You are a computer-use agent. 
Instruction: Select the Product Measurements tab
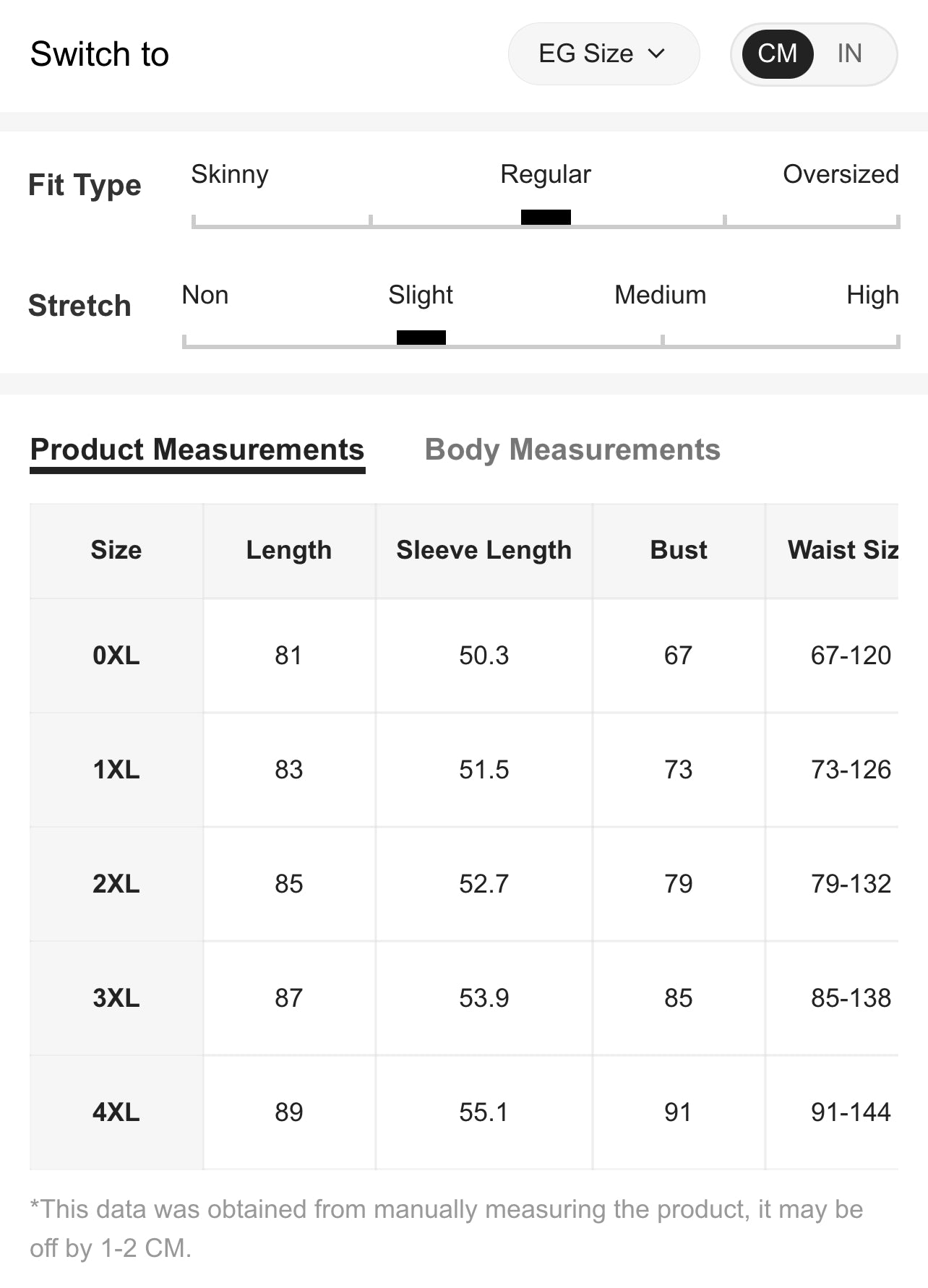[x=197, y=450]
